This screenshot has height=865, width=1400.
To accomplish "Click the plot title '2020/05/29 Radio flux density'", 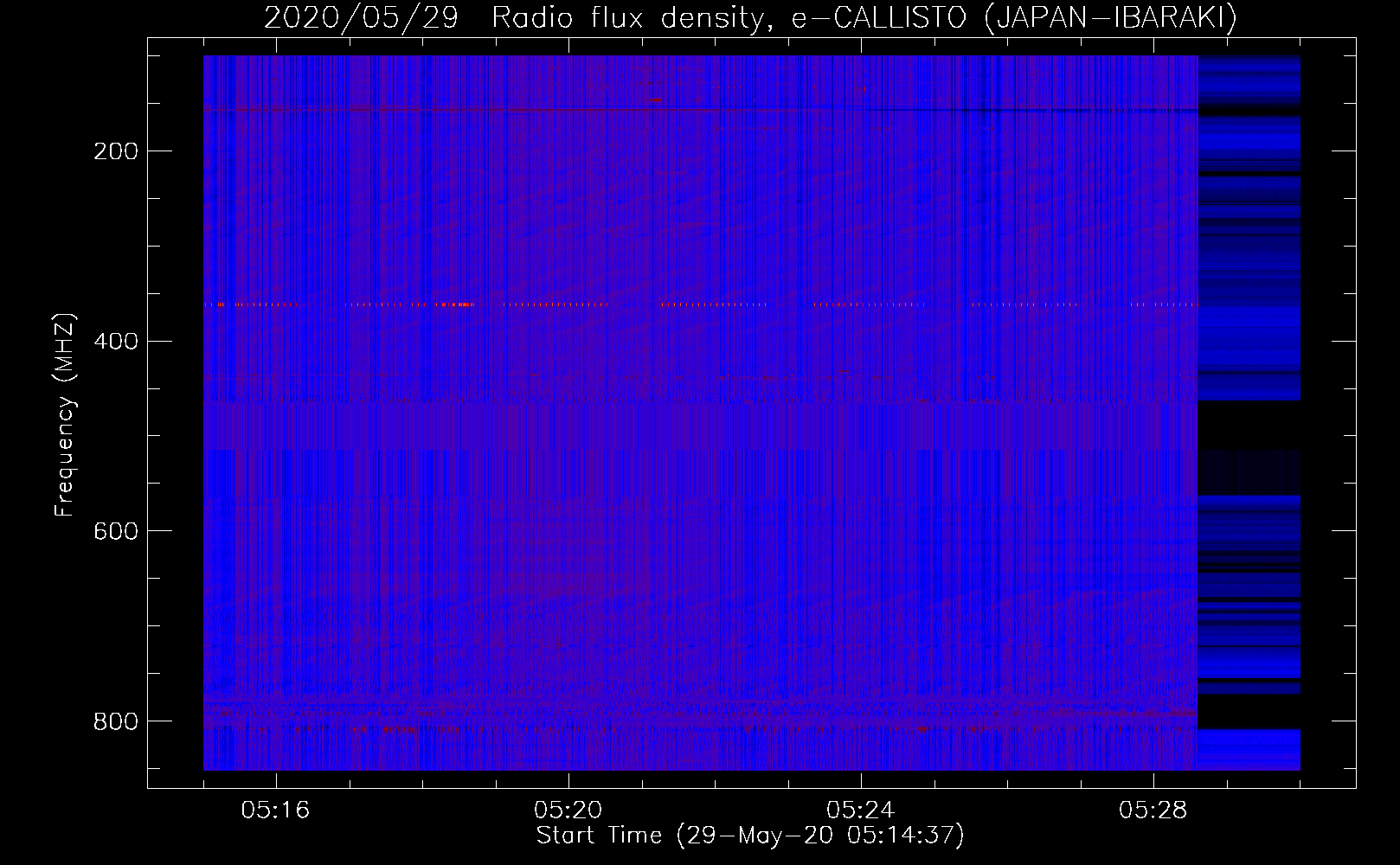I will [751, 18].
